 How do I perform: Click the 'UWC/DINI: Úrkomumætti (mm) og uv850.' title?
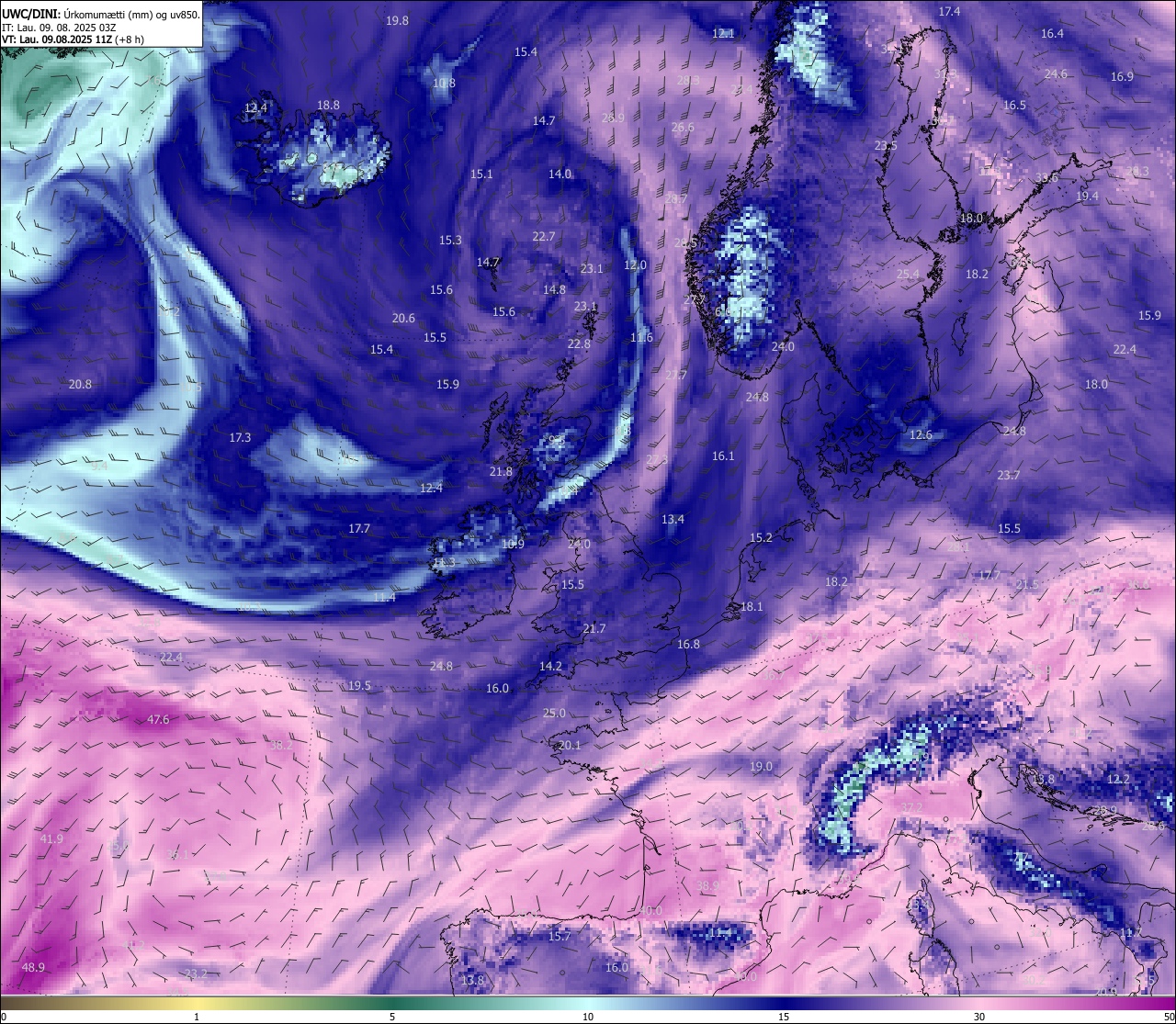pyautogui.click(x=101, y=13)
